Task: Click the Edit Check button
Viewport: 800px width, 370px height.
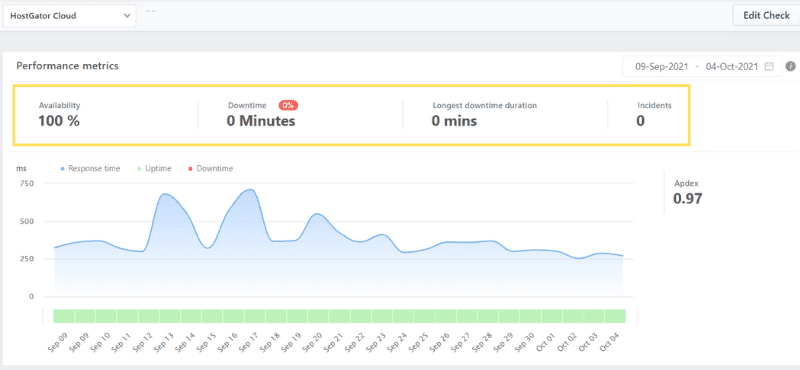Action: [x=766, y=15]
